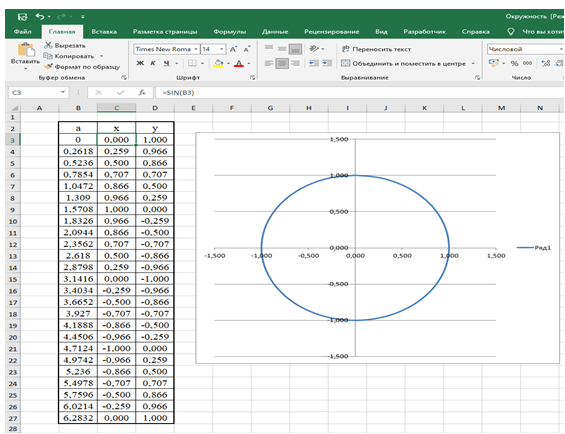Screen dimensions: 565x434
Task: Toggle align text right
Action: (295, 63)
